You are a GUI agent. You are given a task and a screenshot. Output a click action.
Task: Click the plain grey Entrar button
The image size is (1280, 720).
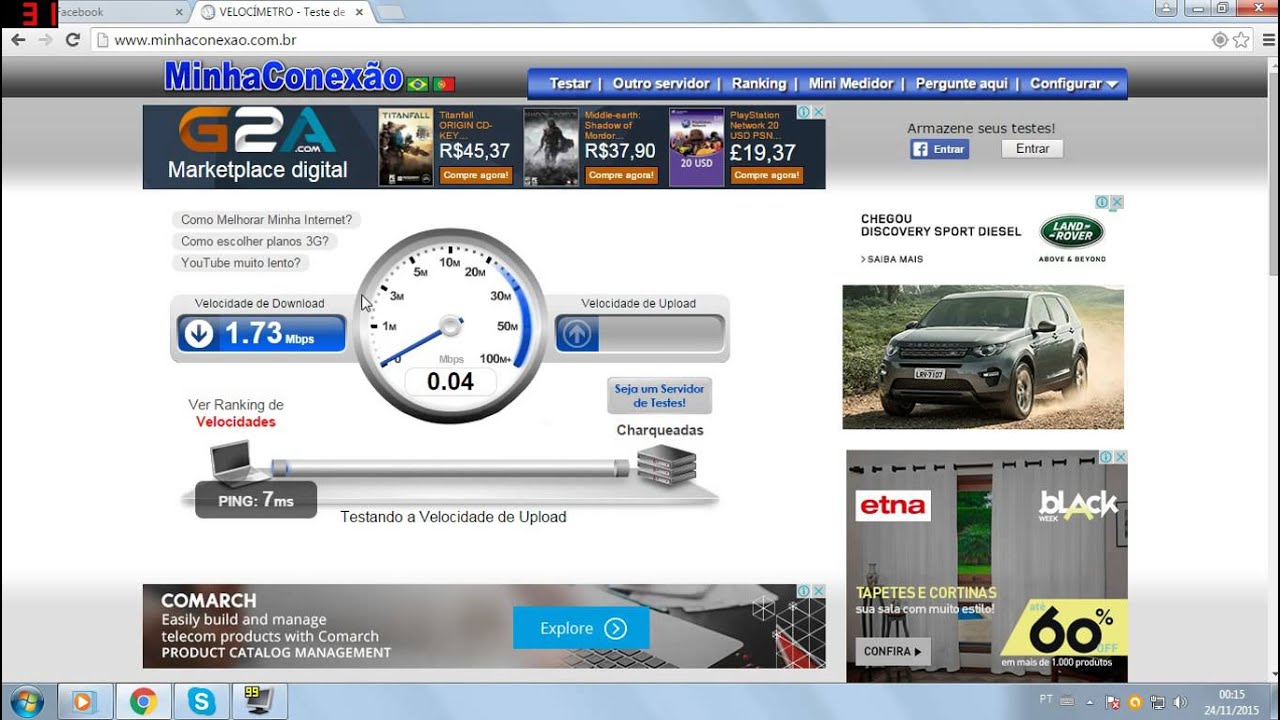[x=1032, y=149]
